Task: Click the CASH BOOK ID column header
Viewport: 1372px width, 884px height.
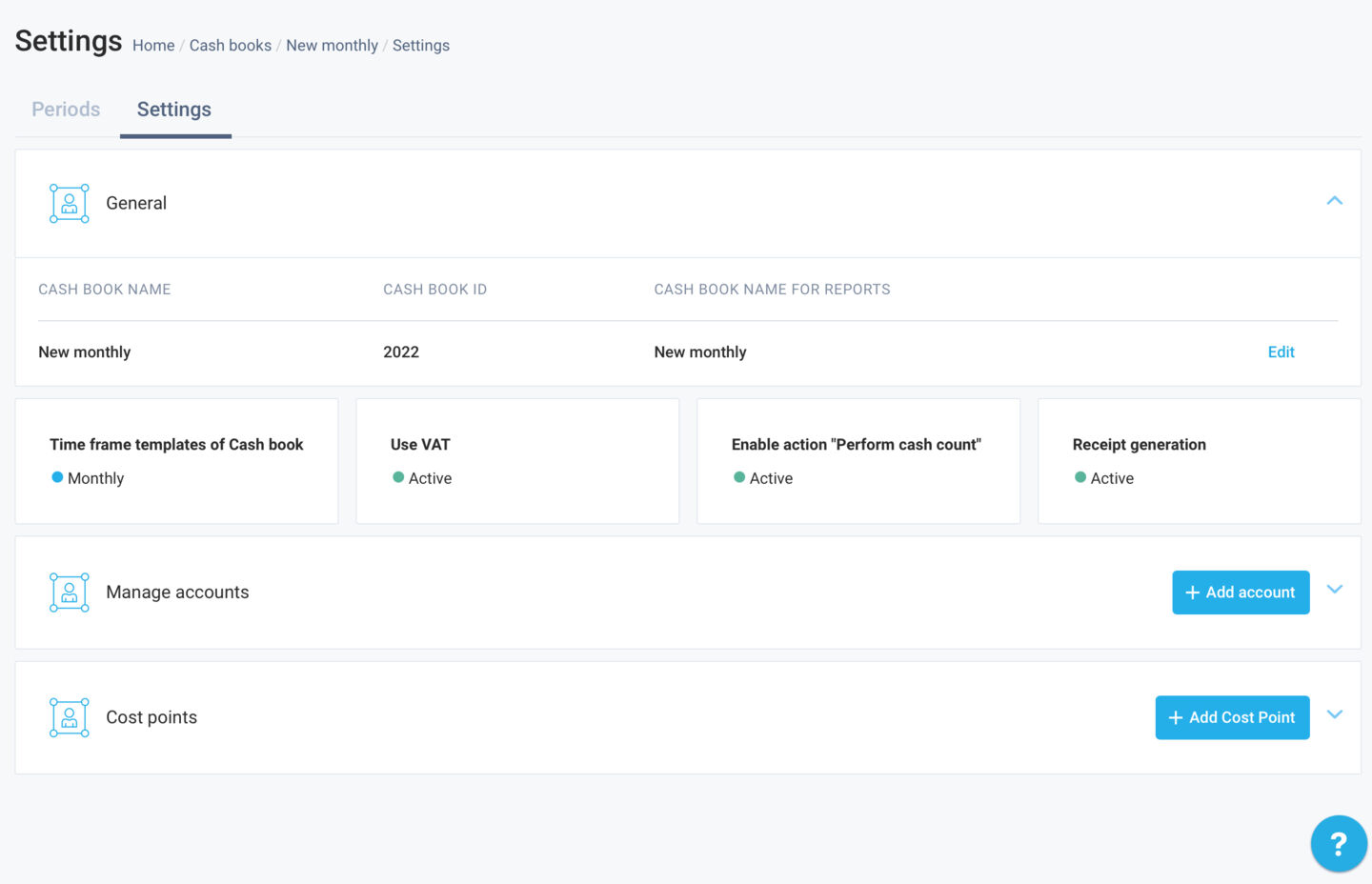Action: tap(435, 290)
